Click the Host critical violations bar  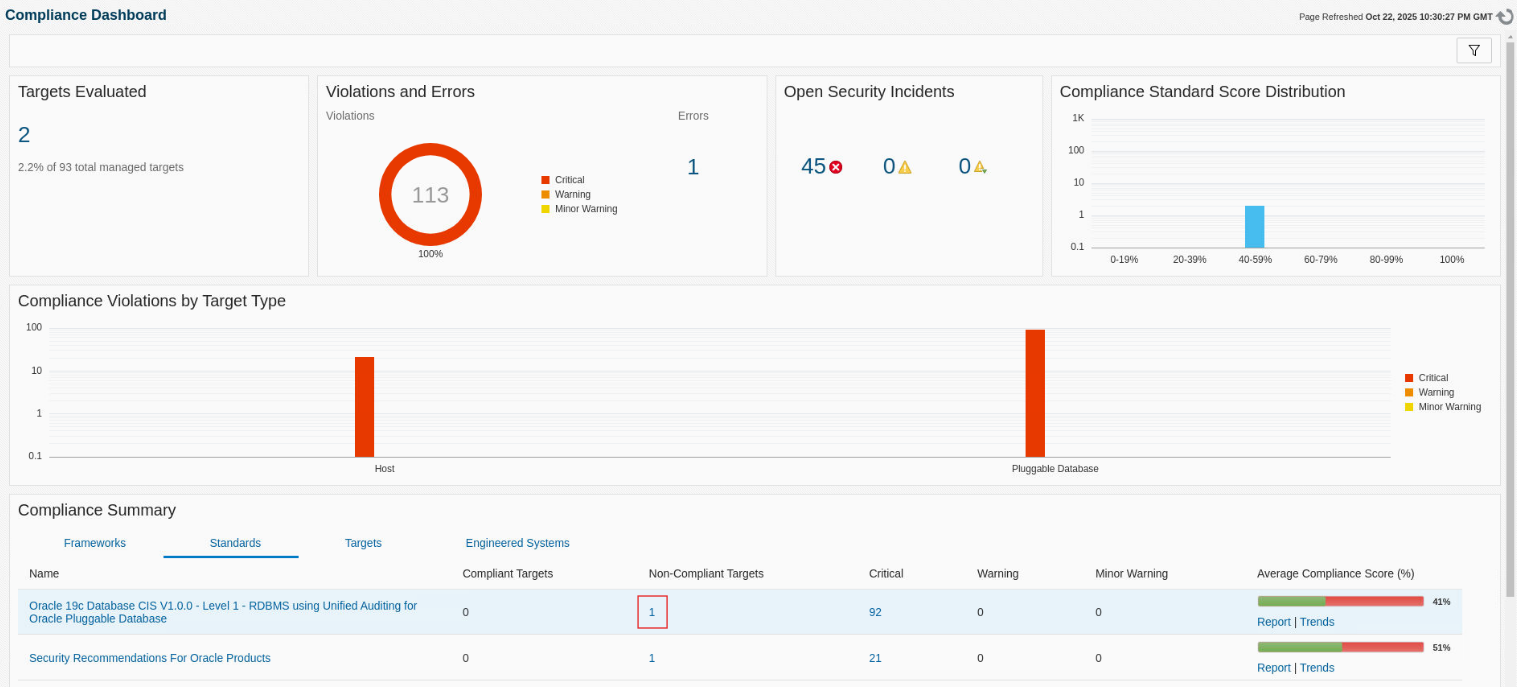click(x=364, y=406)
